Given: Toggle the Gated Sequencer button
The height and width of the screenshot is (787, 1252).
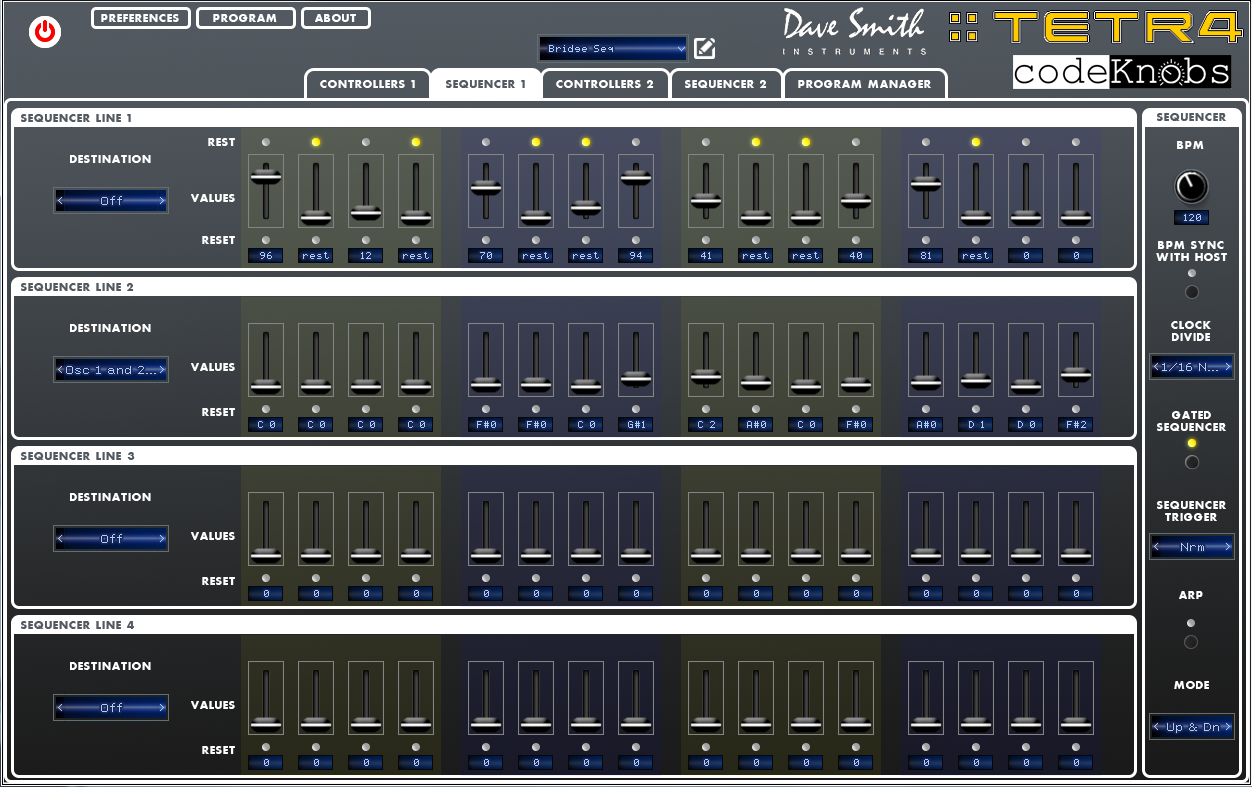Looking at the screenshot, I should click(1191, 462).
